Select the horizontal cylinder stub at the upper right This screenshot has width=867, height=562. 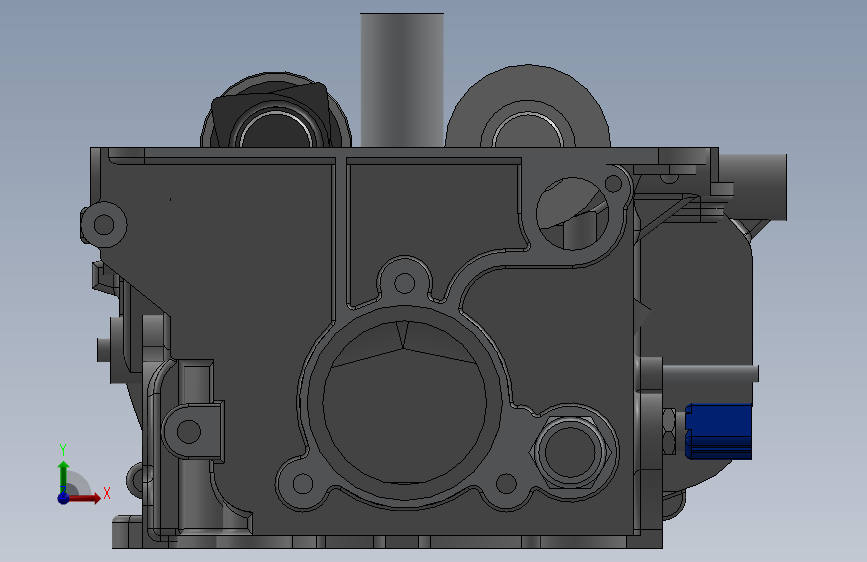pyautogui.click(x=753, y=187)
